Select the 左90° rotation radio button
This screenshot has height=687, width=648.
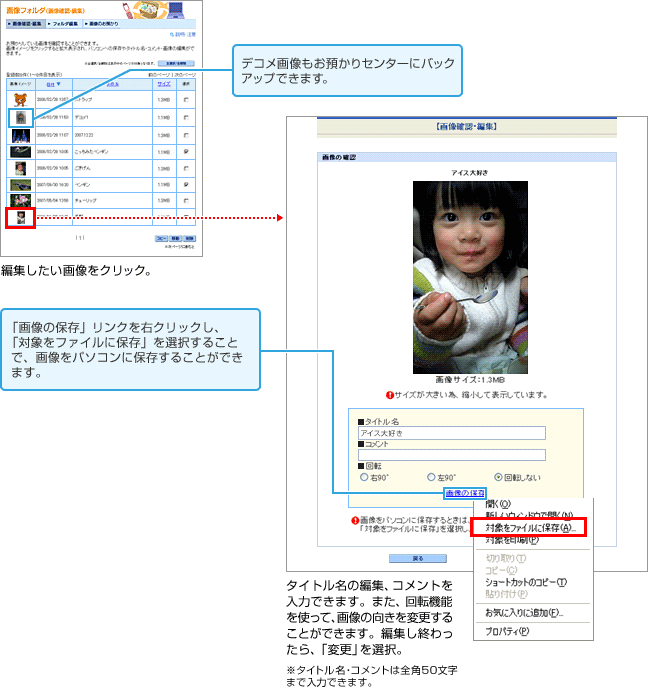[431, 477]
